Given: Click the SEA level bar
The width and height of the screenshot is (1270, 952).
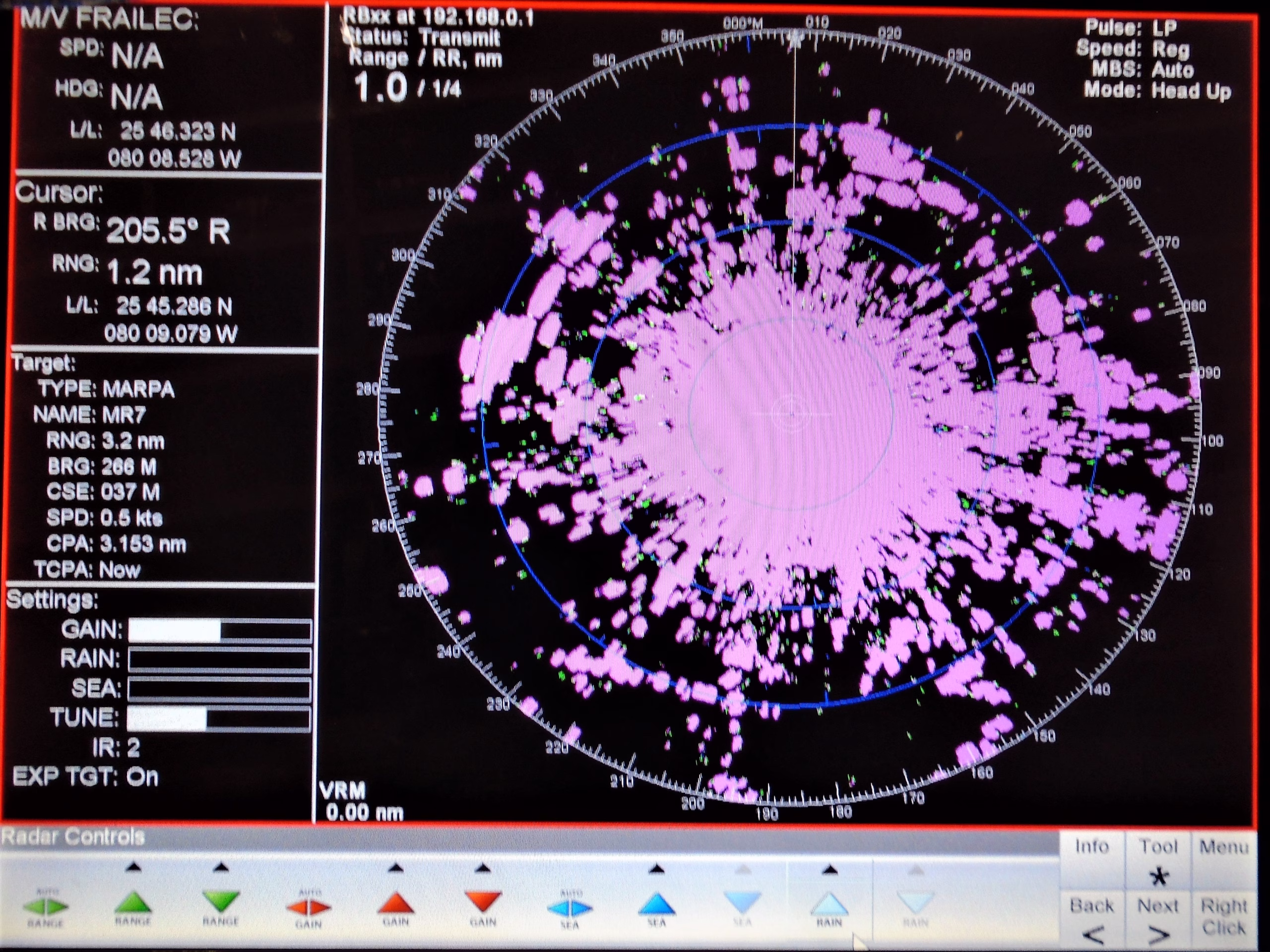Looking at the screenshot, I should coord(219,689).
